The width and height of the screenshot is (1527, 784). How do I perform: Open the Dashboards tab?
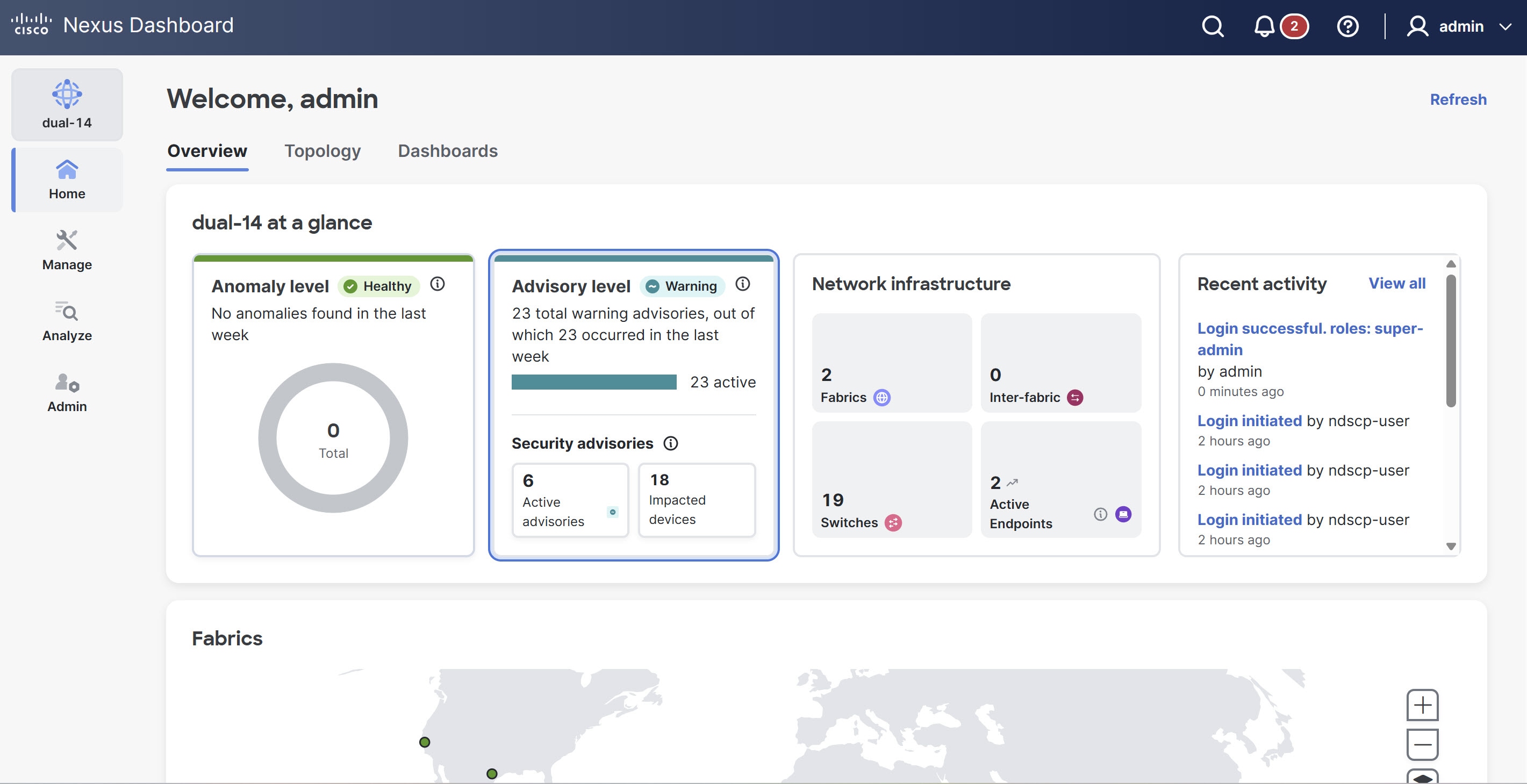(448, 151)
